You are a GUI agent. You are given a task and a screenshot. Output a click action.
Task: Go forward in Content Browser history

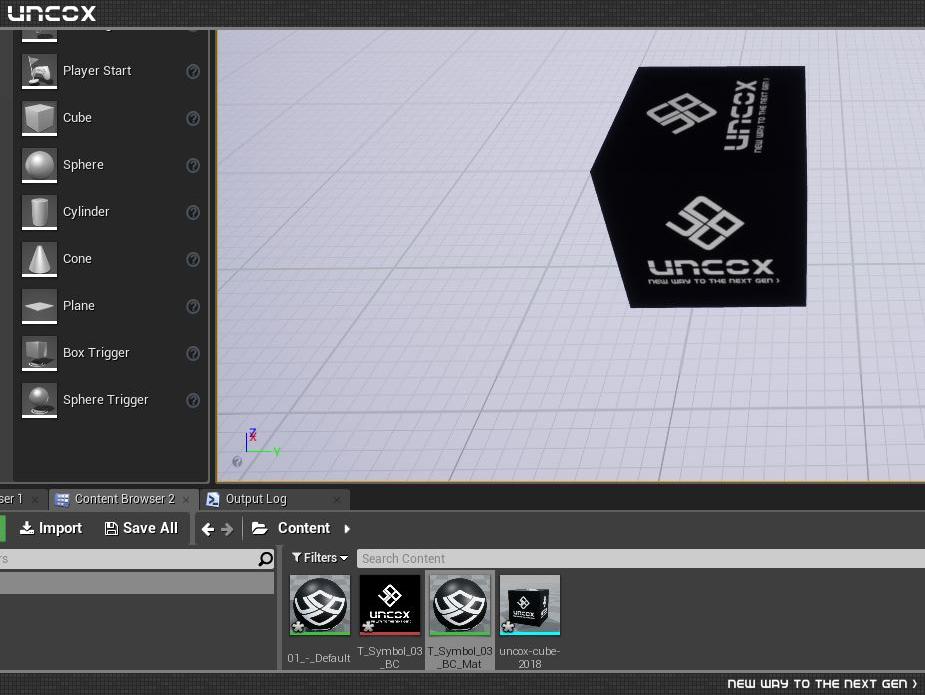227,529
